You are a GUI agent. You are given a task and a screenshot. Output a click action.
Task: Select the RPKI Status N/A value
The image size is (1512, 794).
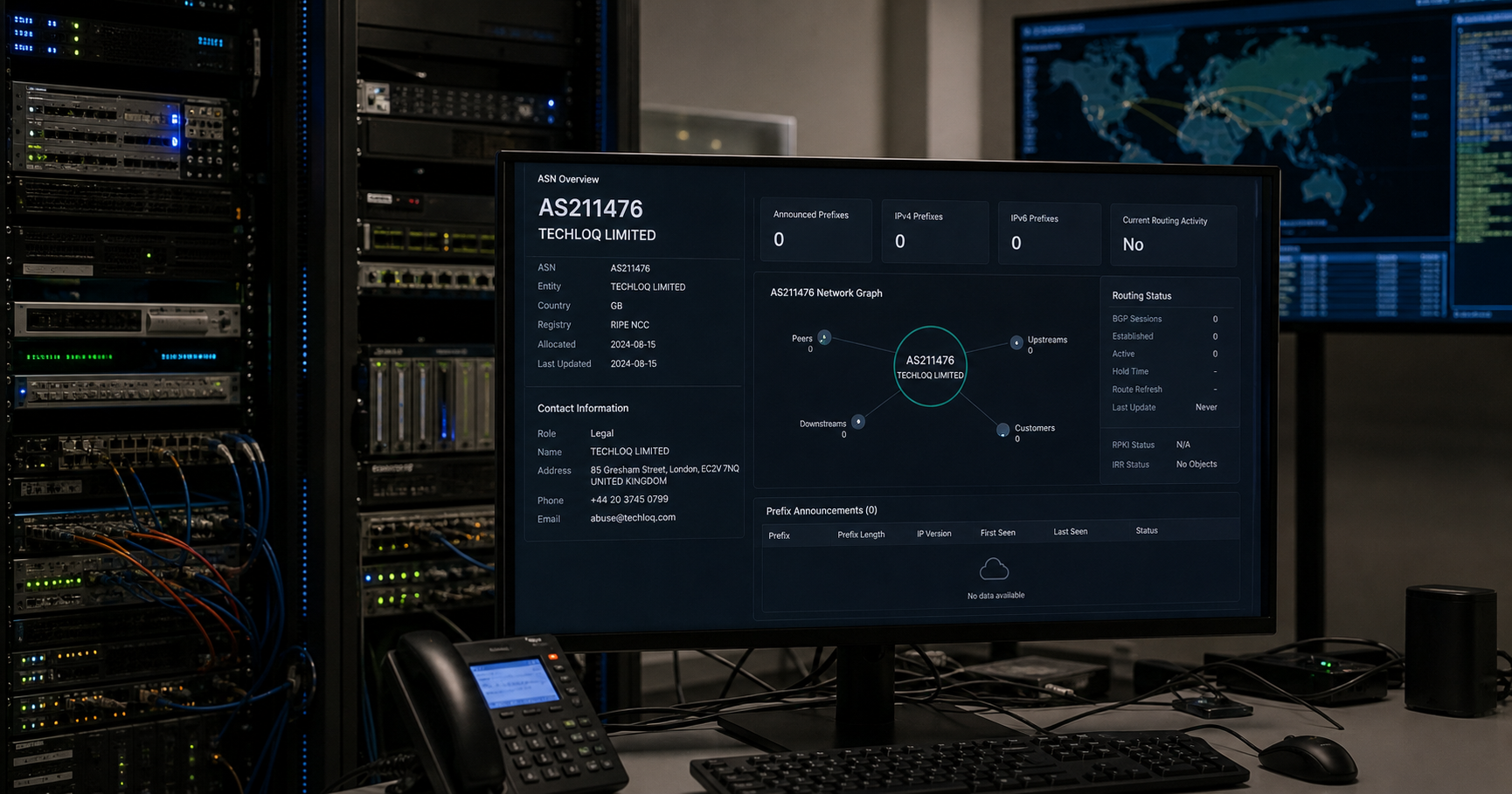[x=1183, y=445]
